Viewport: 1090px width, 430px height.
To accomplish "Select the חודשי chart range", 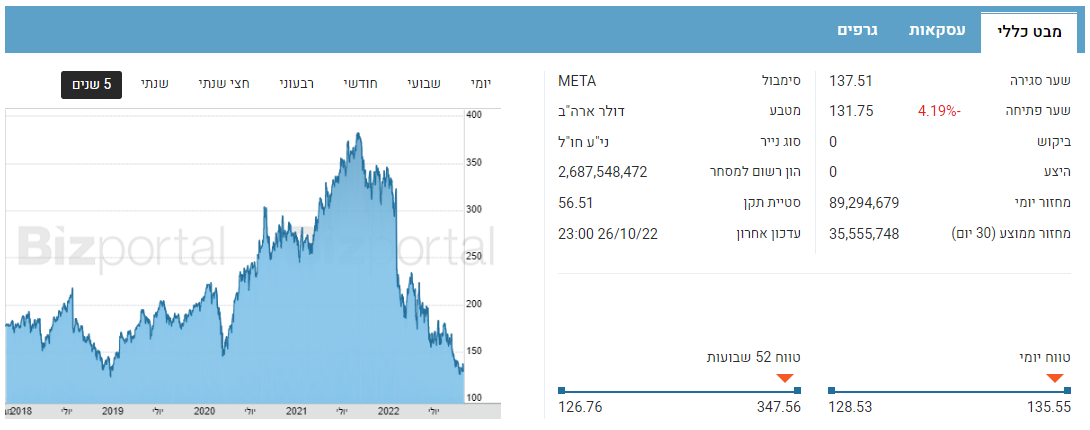I will pyautogui.click(x=360, y=84).
